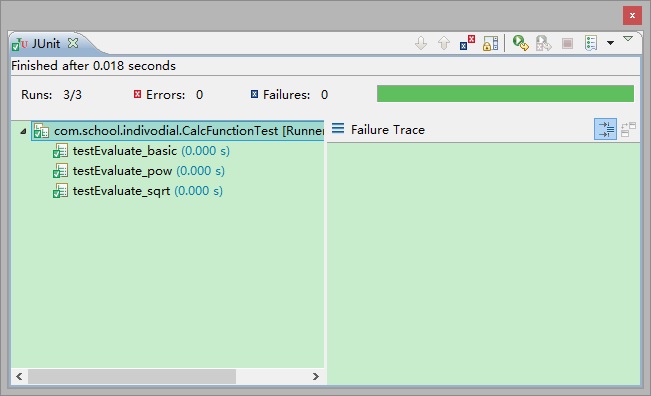The image size is (651, 396).
Task: Click Stop JUnit Test Run icon
Action: [x=568, y=43]
